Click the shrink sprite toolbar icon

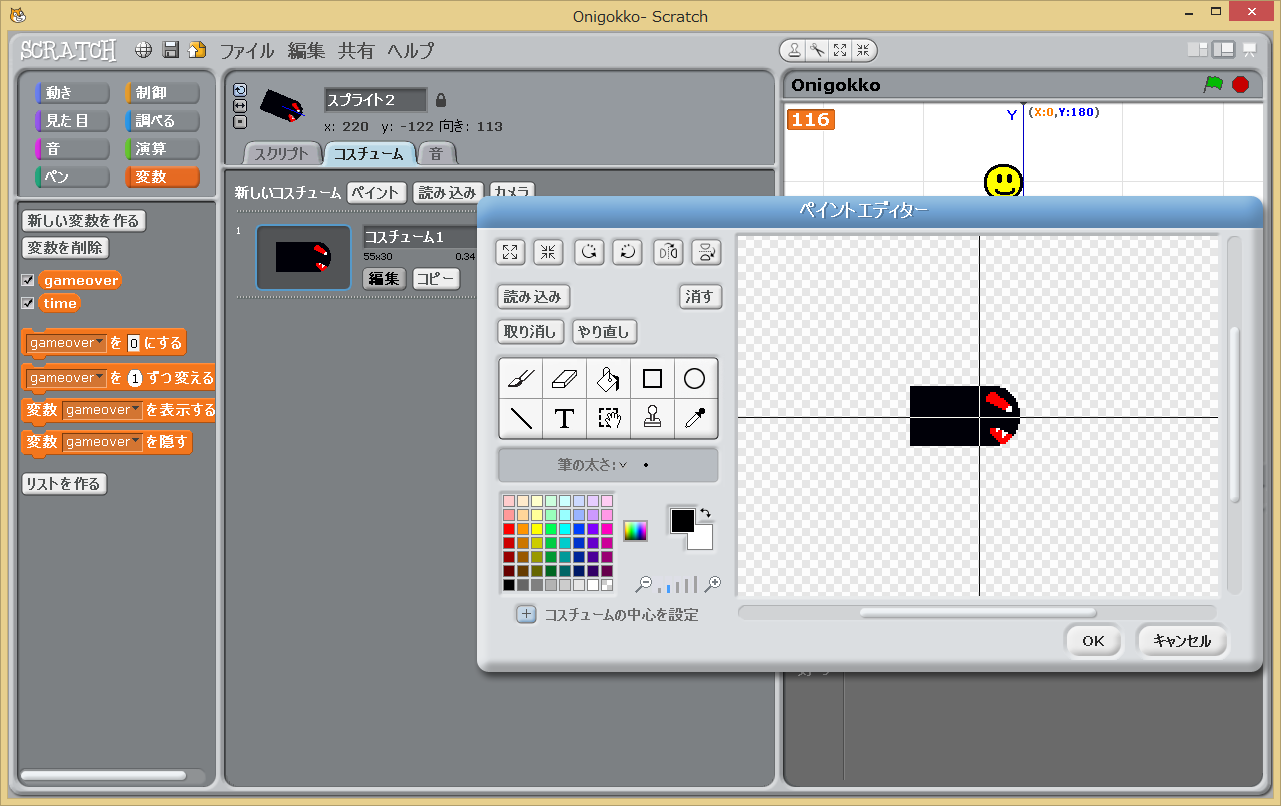pyautogui.click(x=863, y=50)
